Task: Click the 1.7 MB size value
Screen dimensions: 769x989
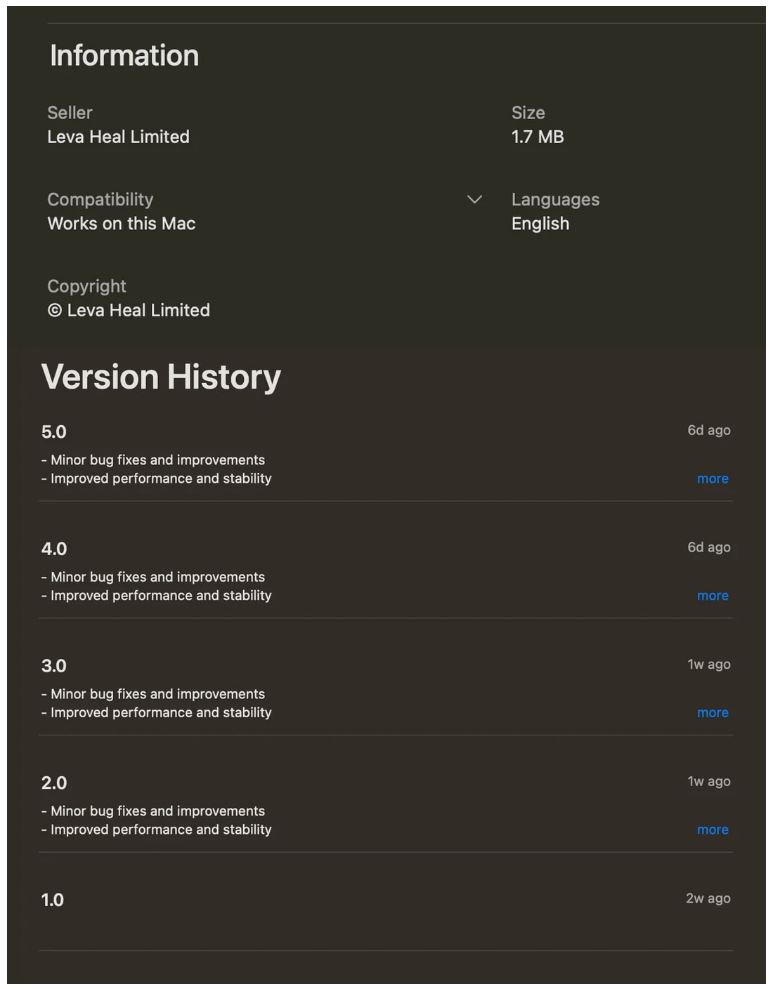Action: tap(537, 137)
